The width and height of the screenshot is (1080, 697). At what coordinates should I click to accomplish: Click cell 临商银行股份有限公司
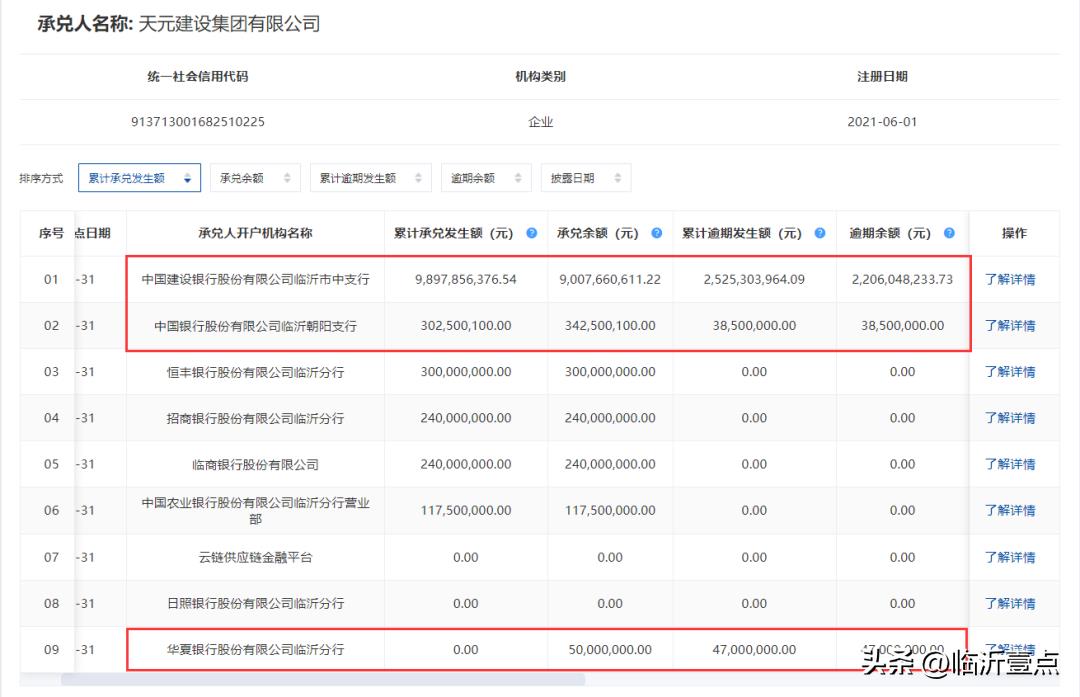pos(256,464)
